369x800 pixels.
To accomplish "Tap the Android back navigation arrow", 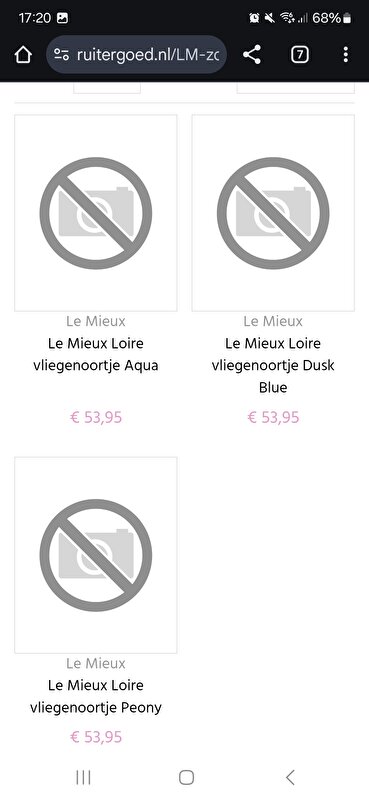I will (x=290, y=777).
